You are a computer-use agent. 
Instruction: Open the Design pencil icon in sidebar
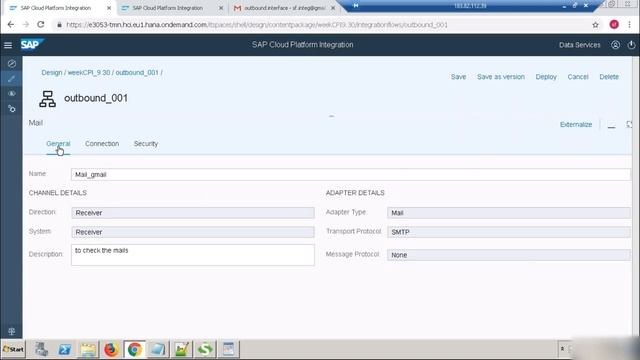[x=11, y=79]
